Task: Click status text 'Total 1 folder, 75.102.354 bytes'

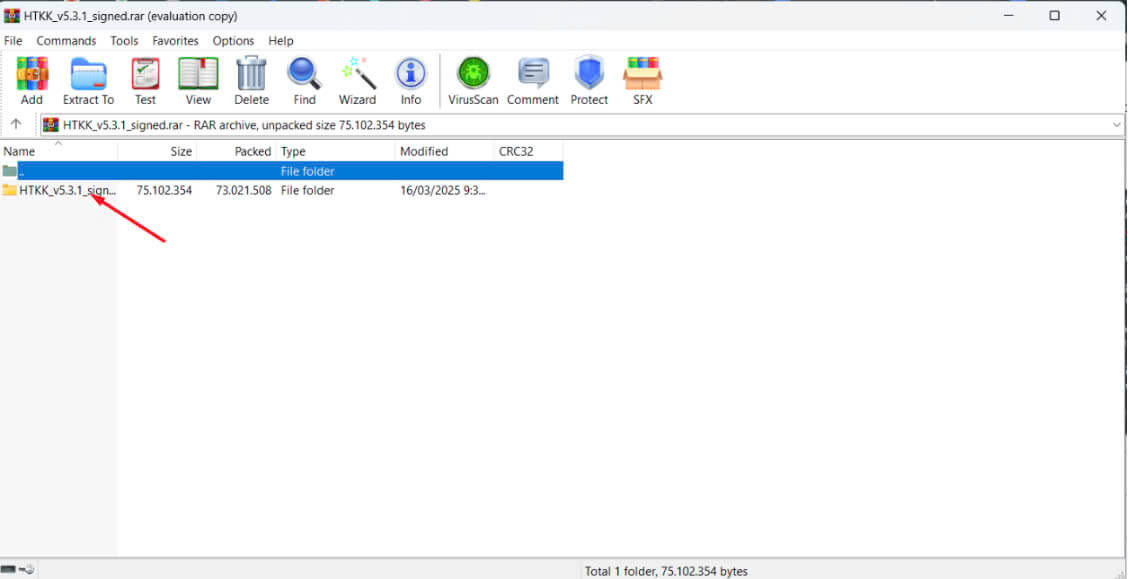Action: click(x=666, y=571)
